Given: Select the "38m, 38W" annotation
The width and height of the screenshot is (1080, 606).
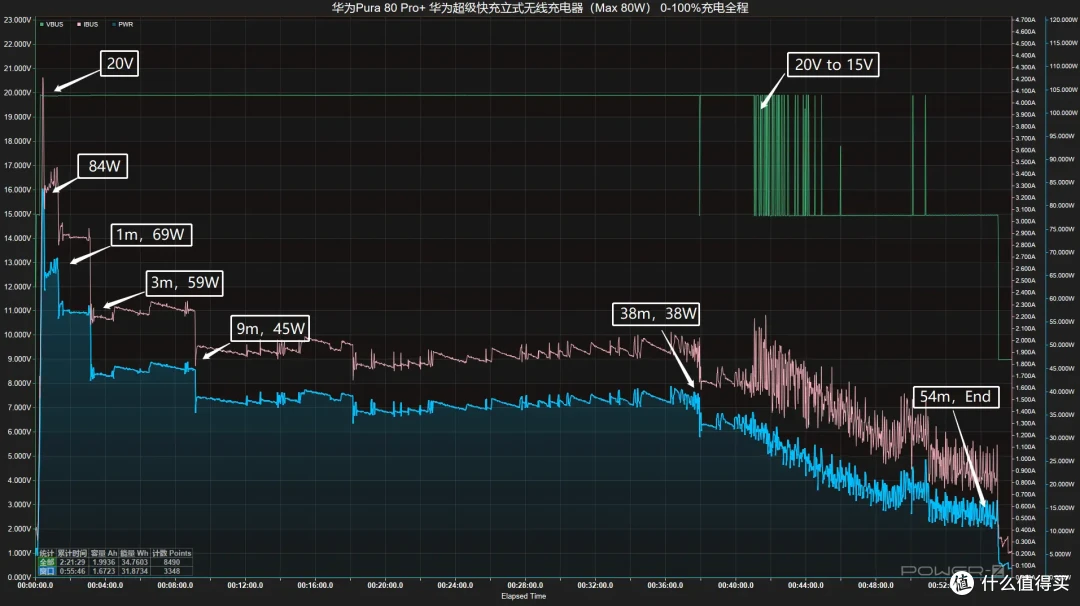Looking at the screenshot, I should coord(656,314).
